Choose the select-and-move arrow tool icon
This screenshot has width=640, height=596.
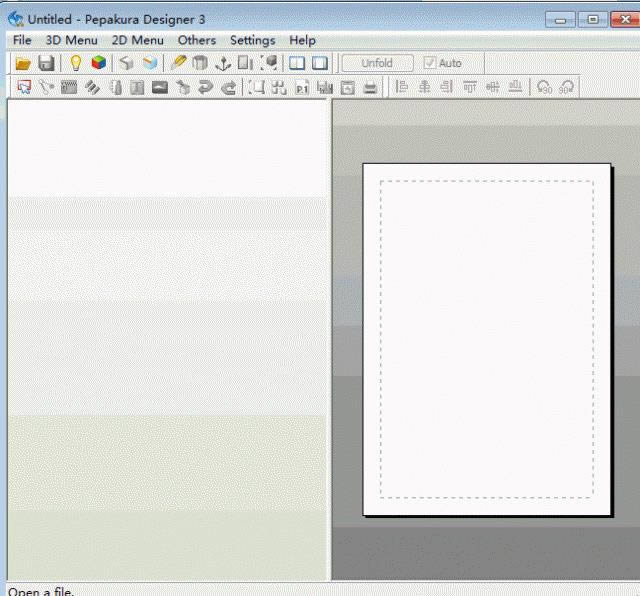[23, 88]
